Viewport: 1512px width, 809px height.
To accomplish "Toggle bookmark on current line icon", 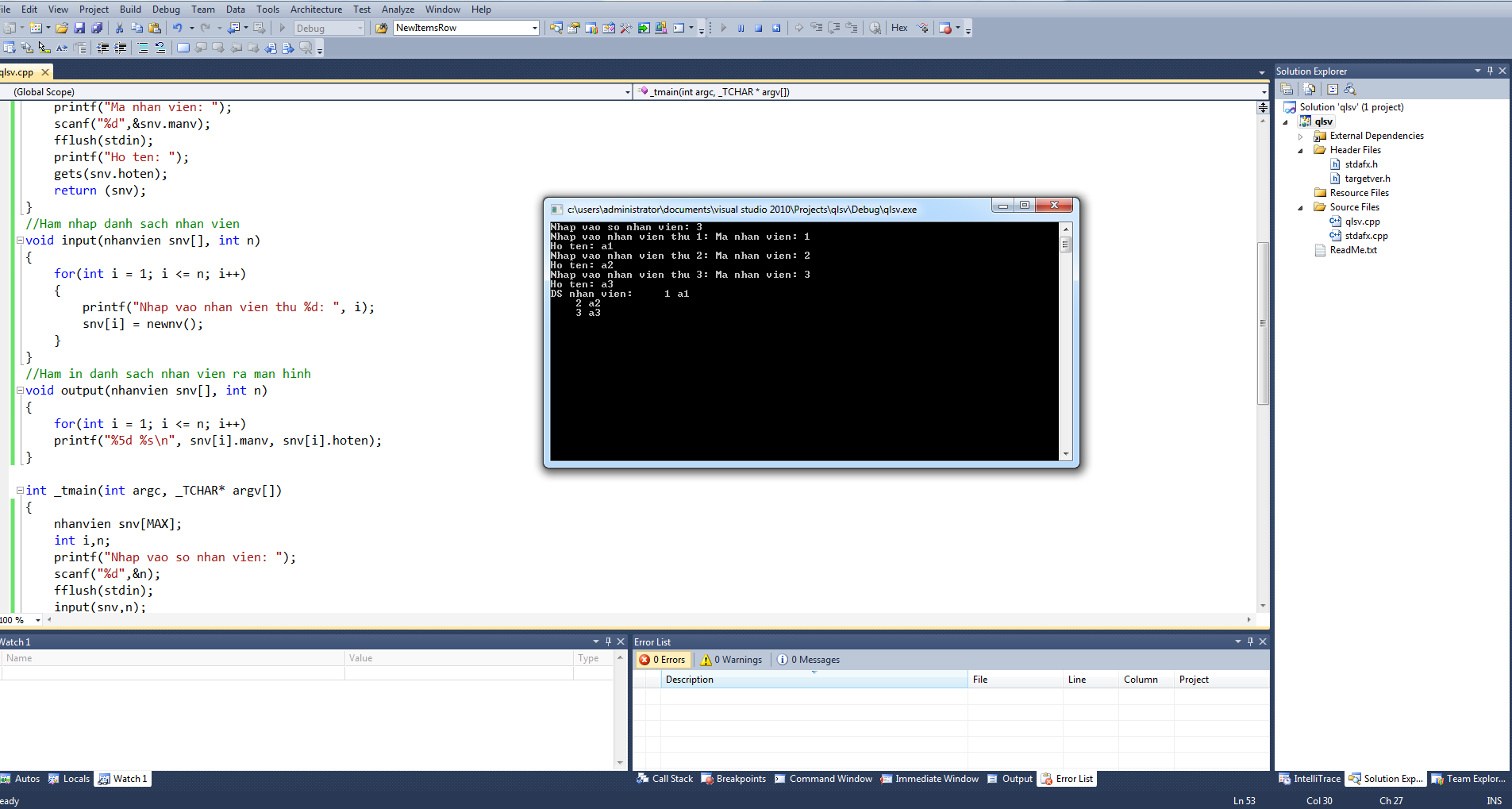I will 183,48.
